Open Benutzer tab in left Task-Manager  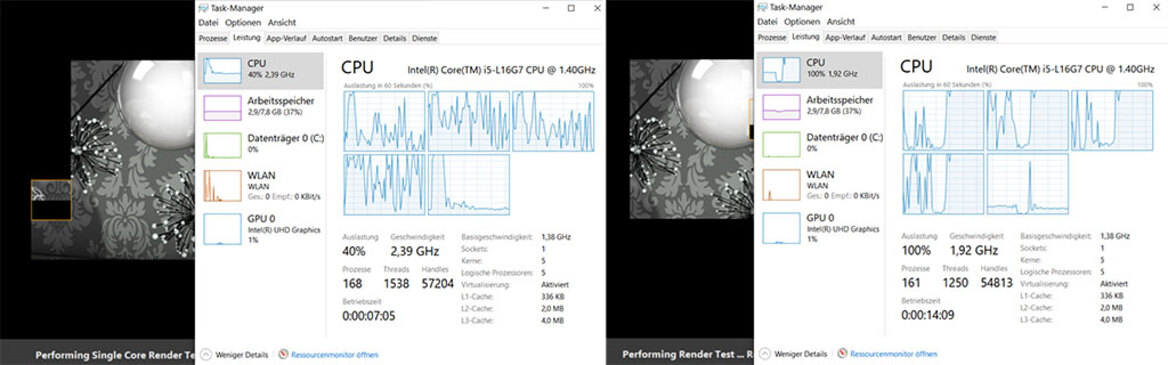[363, 37]
